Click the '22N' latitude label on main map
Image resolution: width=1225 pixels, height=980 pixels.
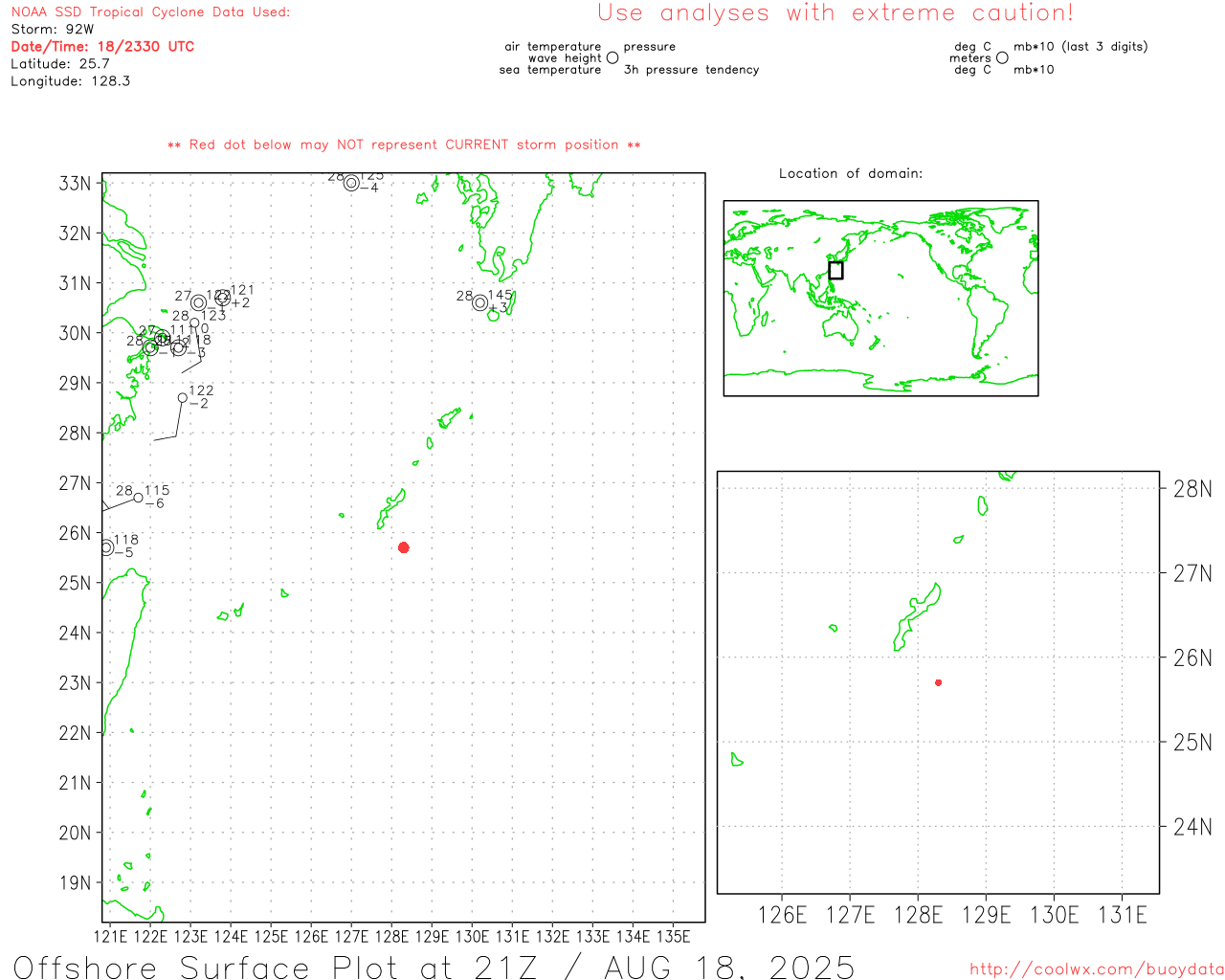pyautogui.click(x=75, y=733)
